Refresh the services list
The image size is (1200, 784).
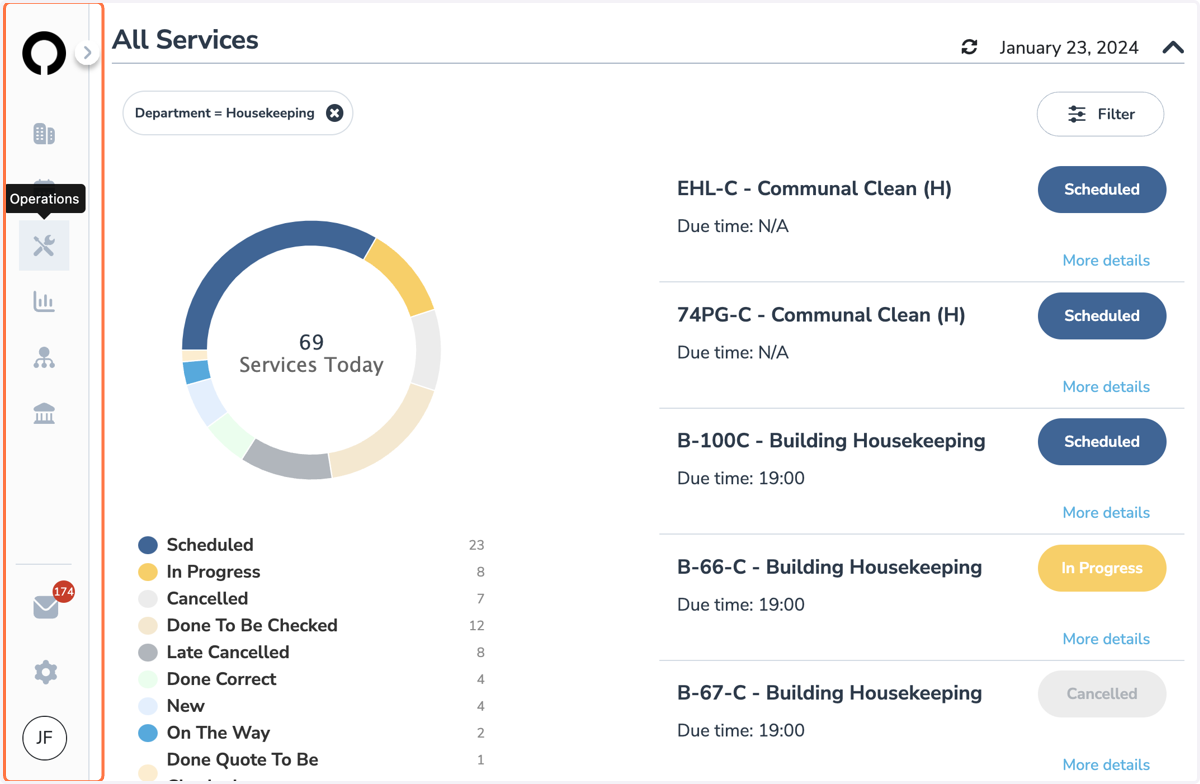pos(969,47)
